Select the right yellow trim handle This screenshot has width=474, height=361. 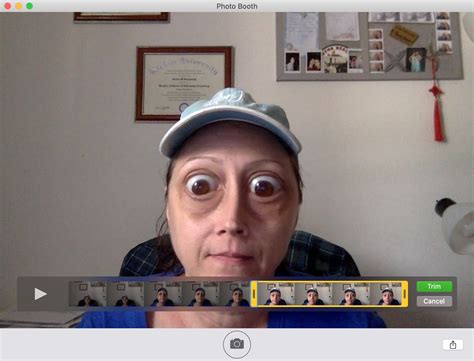(405, 294)
